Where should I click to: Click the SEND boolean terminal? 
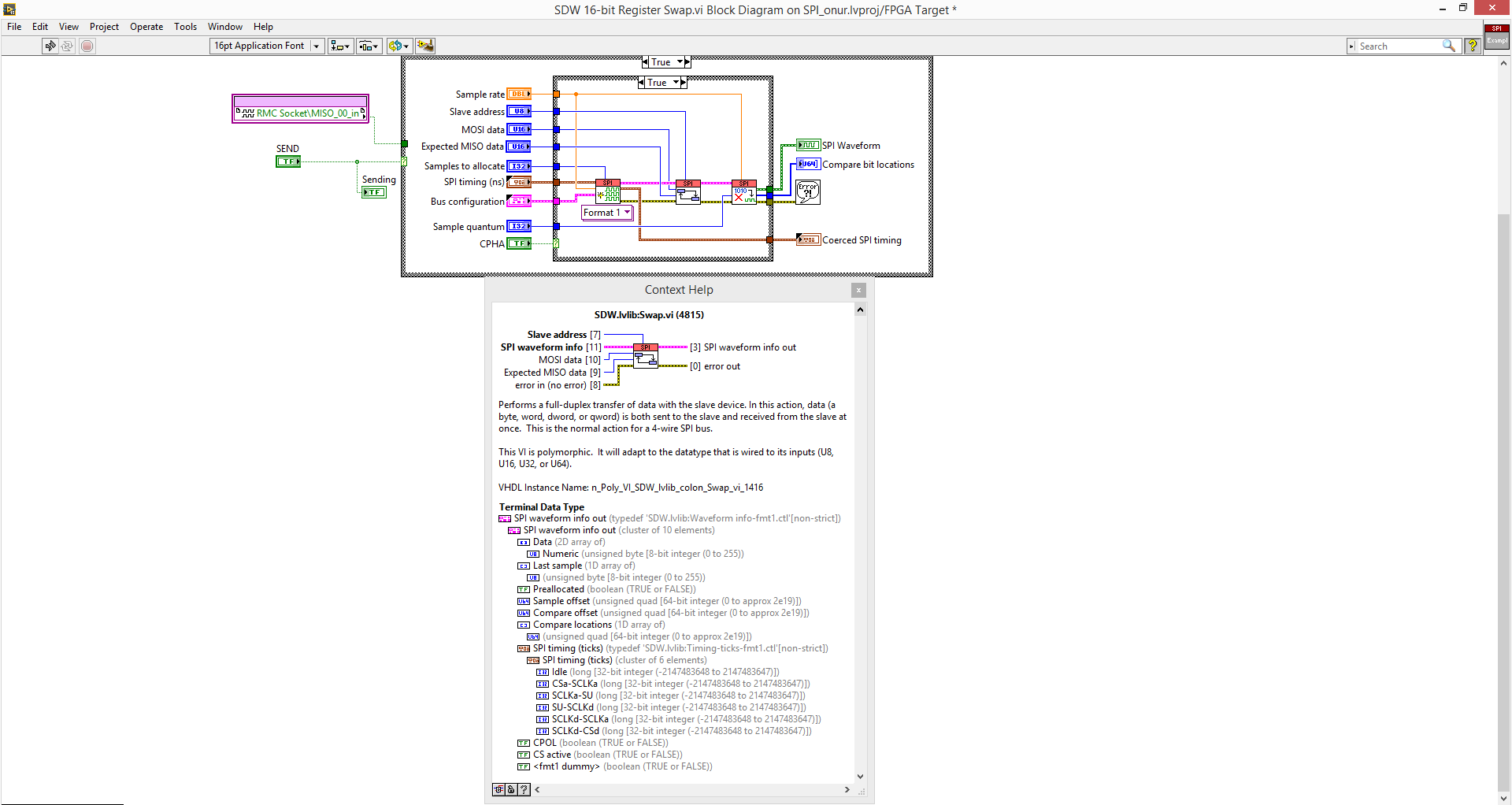(x=287, y=161)
